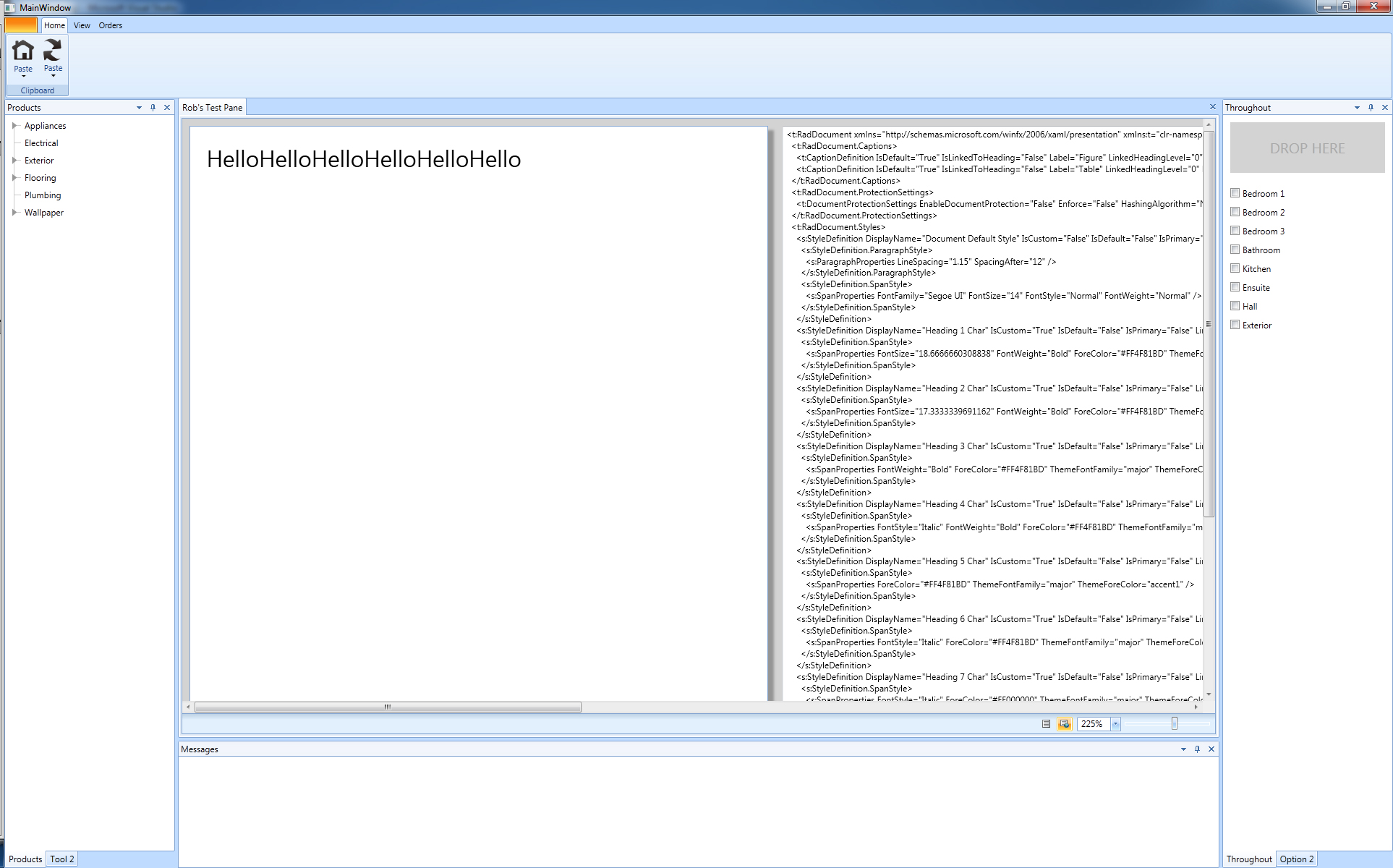Pin the Products panel
Screen dimensions: 1393x868
[x=153, y=108]
